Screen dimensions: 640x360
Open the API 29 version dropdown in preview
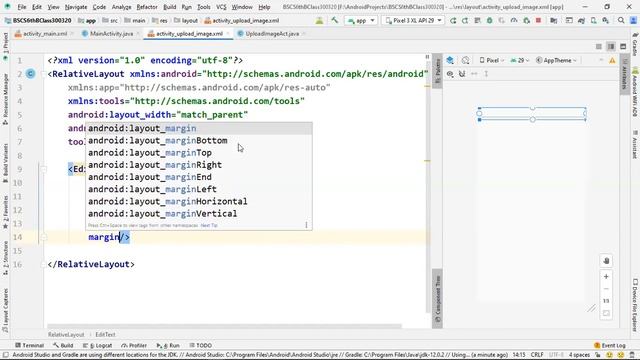520,60
